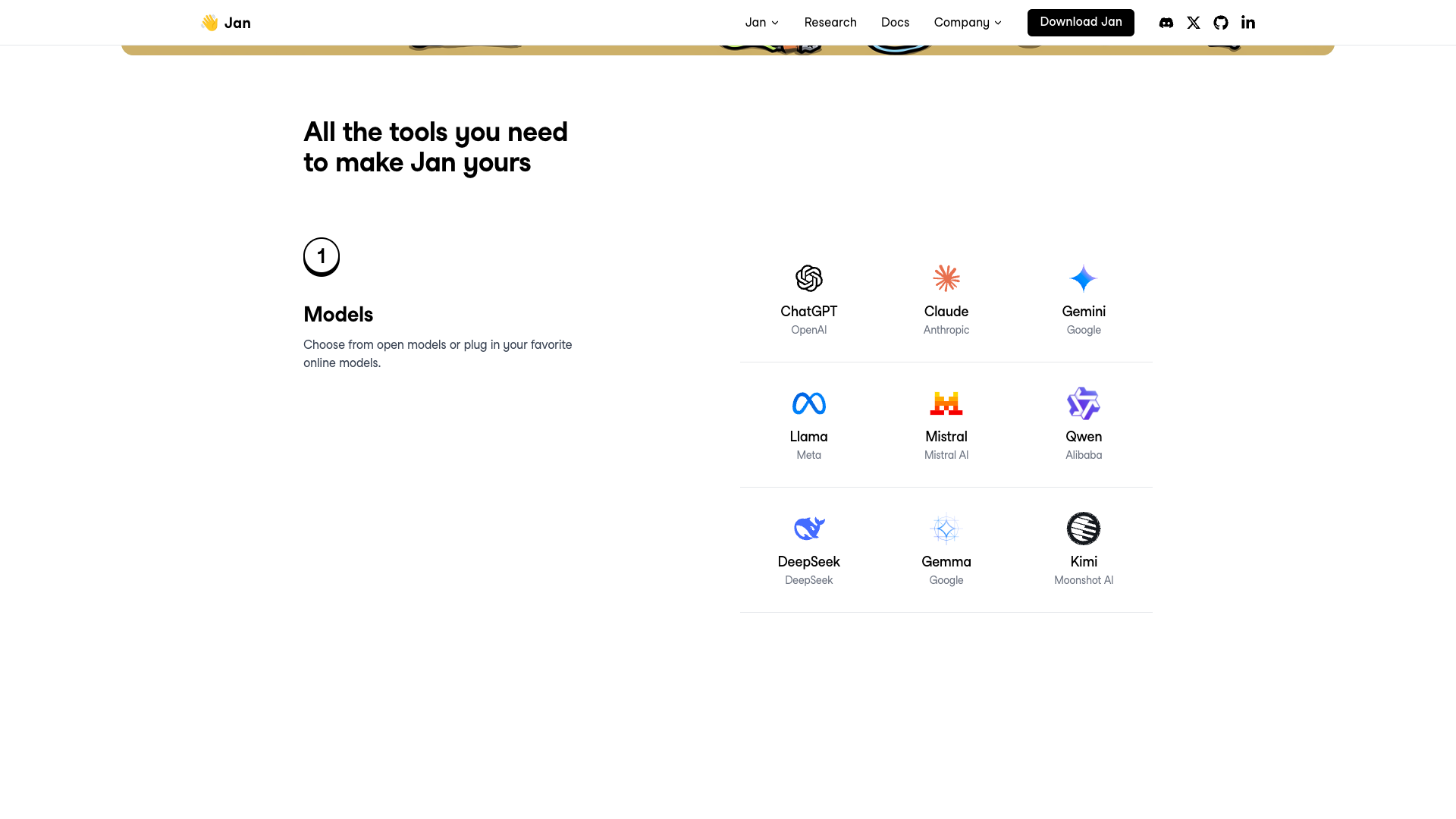This screenshot has width=1456, height=819.
Task: Click the Qwen purple logo icon
Action: [1084, 403]
